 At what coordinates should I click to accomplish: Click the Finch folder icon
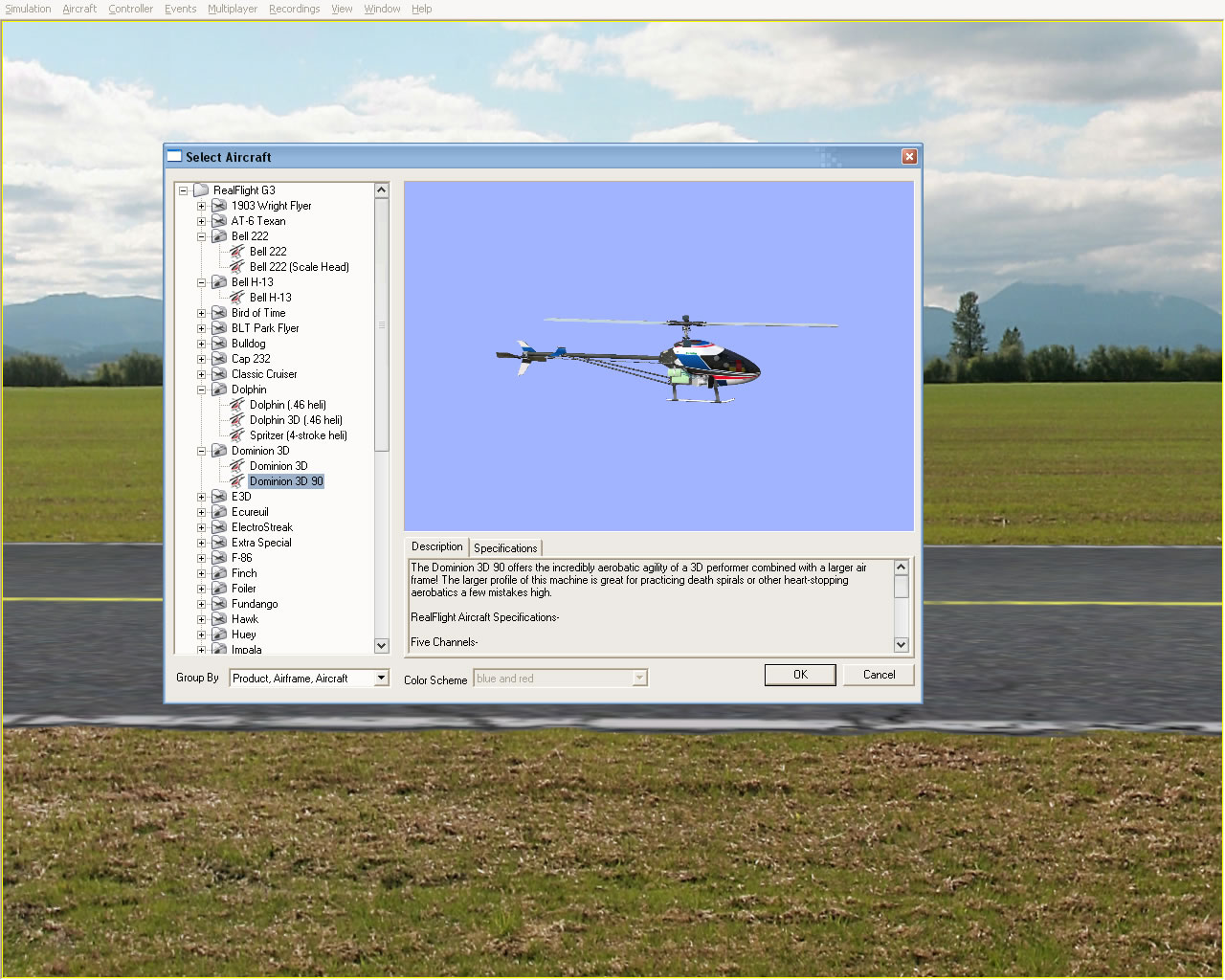tap(219, 573)
